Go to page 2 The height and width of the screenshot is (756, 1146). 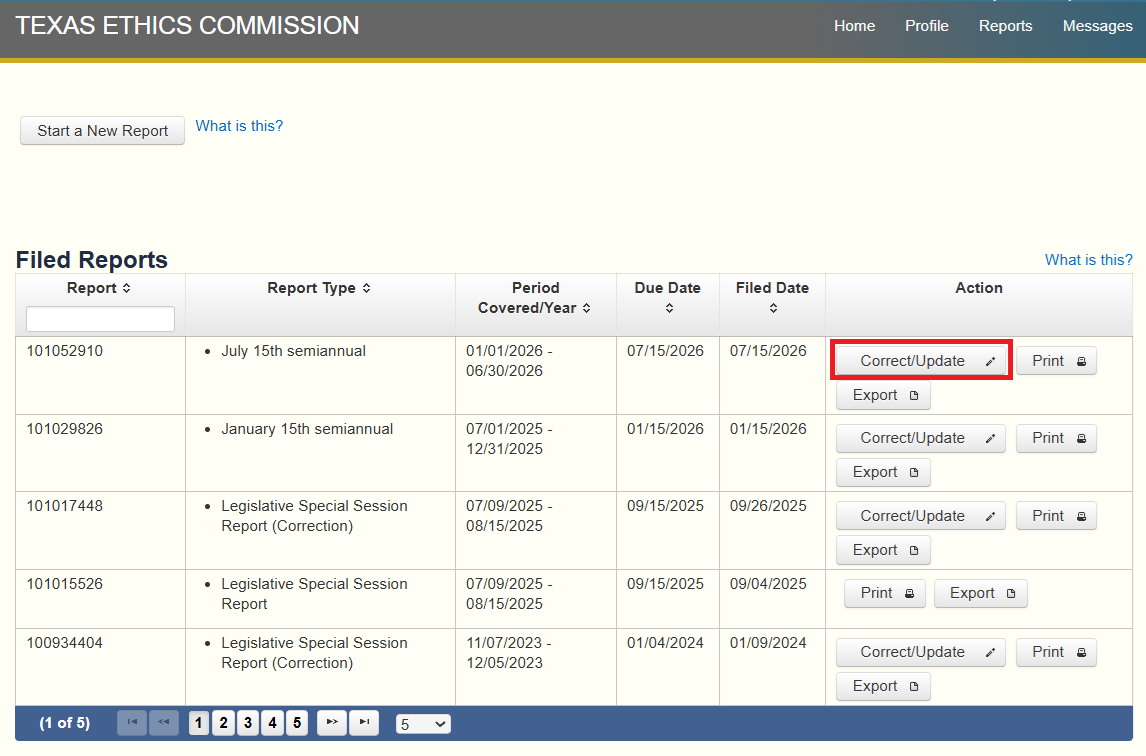pos(224,723)
